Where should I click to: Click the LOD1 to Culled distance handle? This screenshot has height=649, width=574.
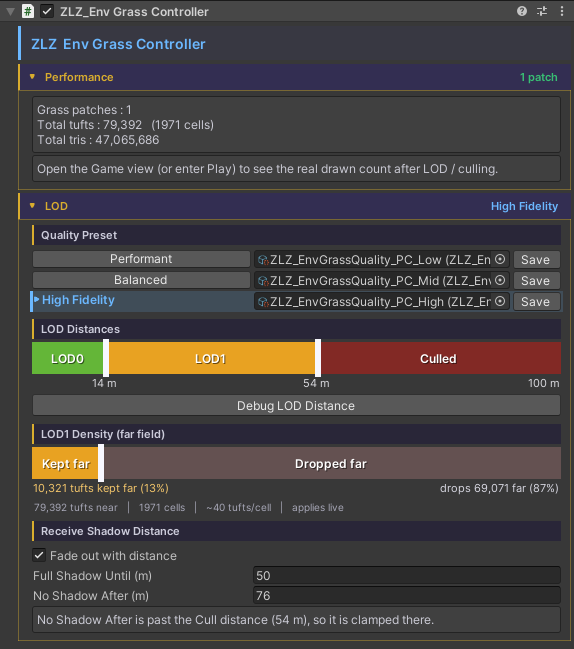318,358
